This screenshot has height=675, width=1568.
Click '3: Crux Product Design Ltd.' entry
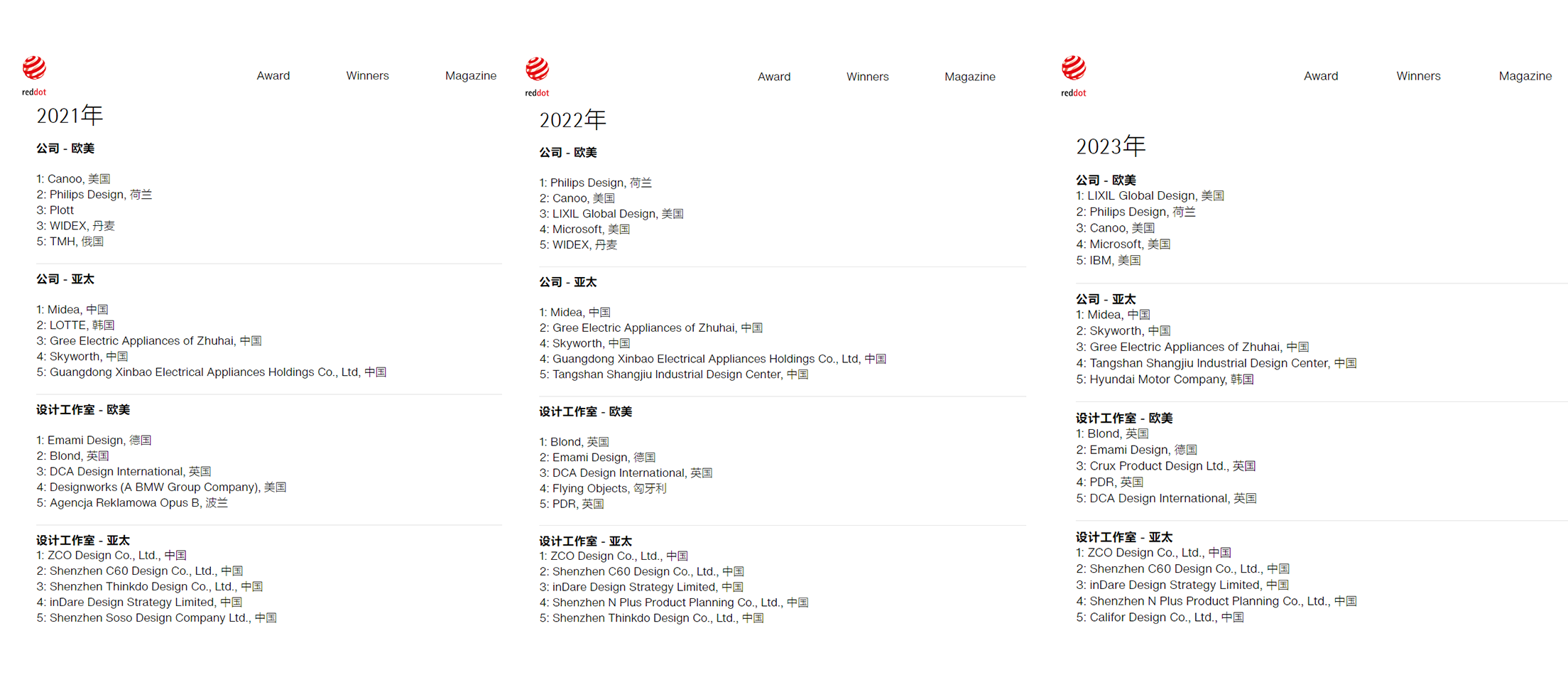point(1165,465)
